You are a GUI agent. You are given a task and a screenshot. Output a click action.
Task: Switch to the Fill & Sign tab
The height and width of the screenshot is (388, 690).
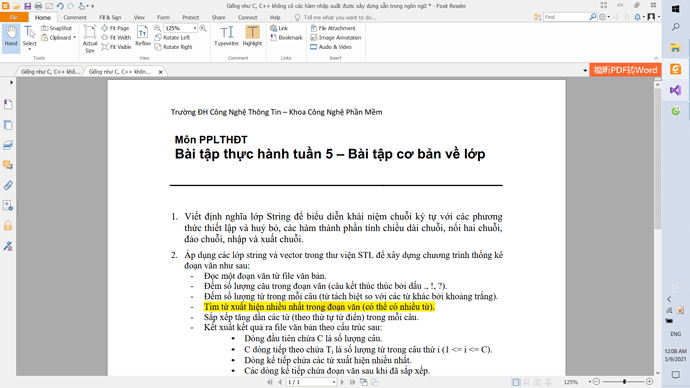(110, 18)
